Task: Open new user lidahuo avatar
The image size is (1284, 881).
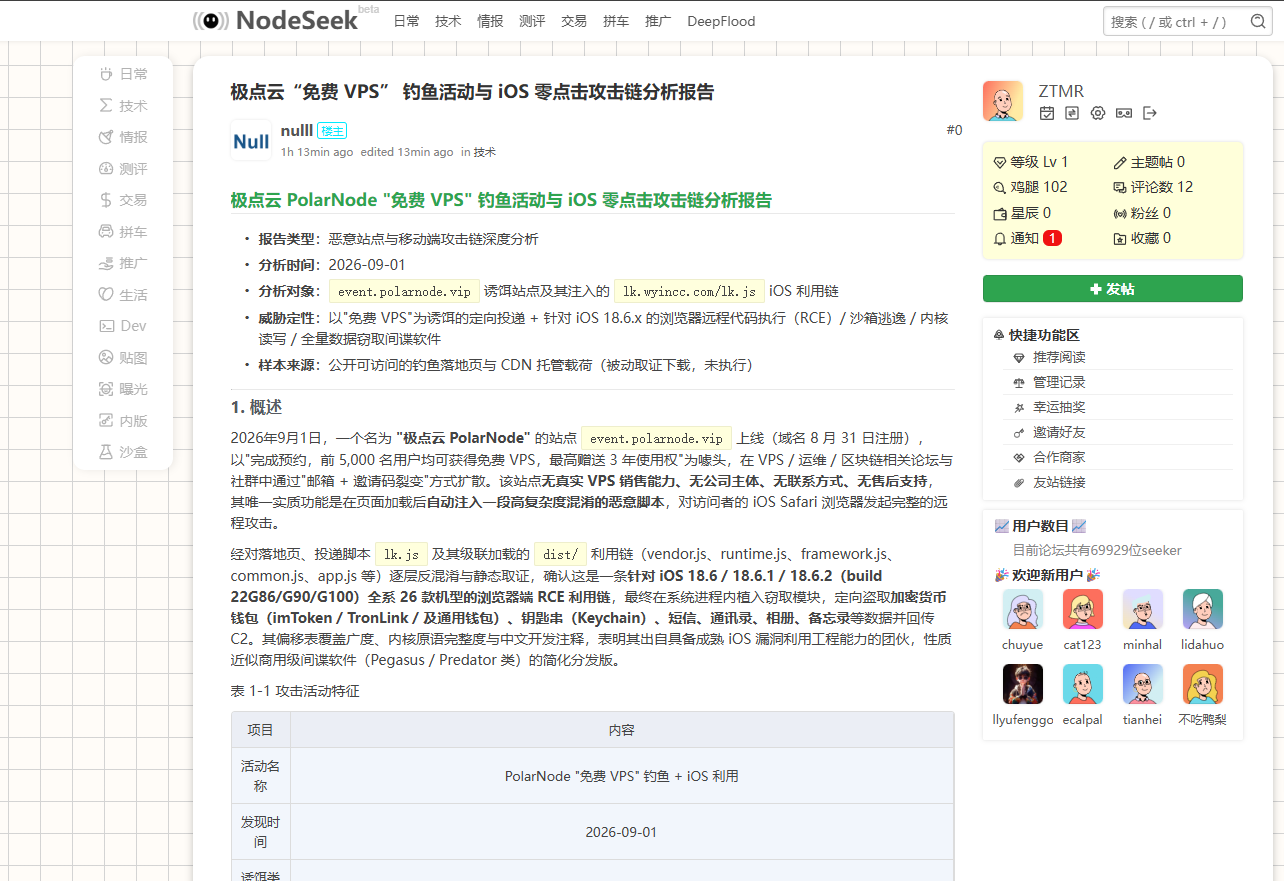Action: pos(1202,609)
